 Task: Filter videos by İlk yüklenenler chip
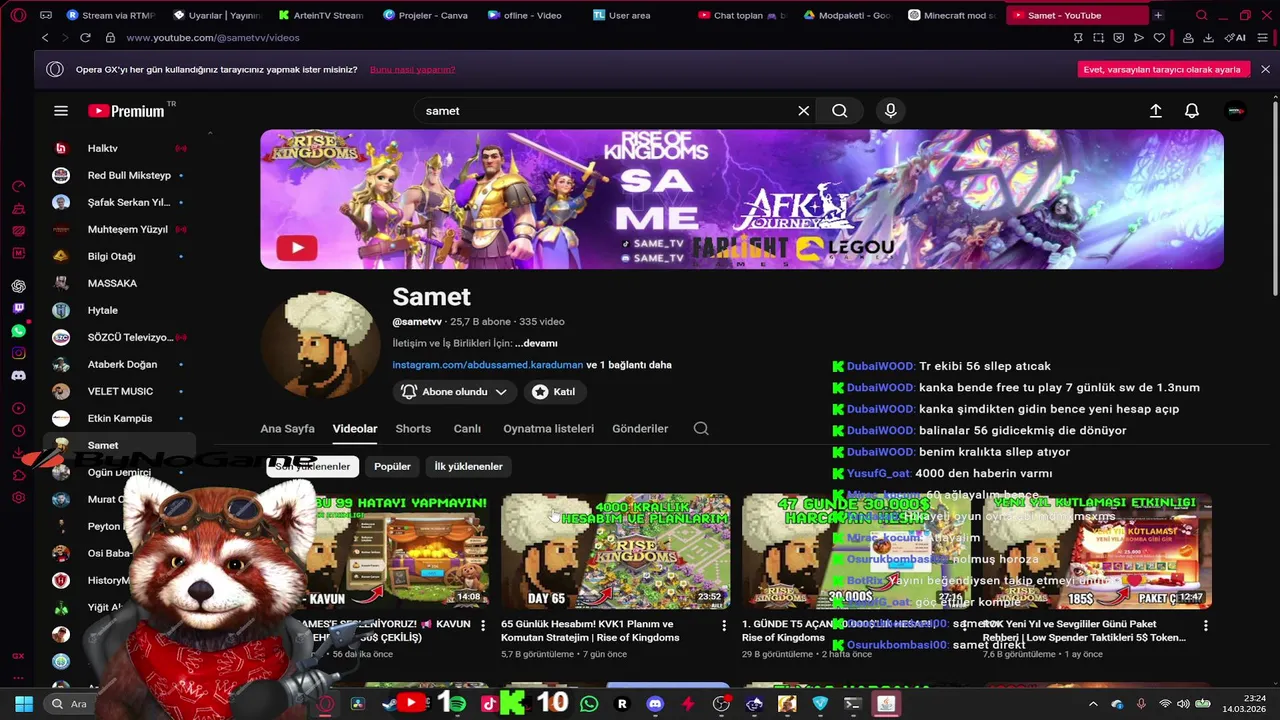click(468, 466)
